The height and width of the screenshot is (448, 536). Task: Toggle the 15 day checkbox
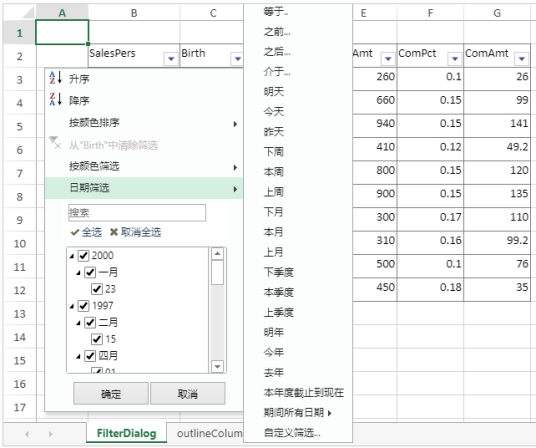click(x=97, y=339)
